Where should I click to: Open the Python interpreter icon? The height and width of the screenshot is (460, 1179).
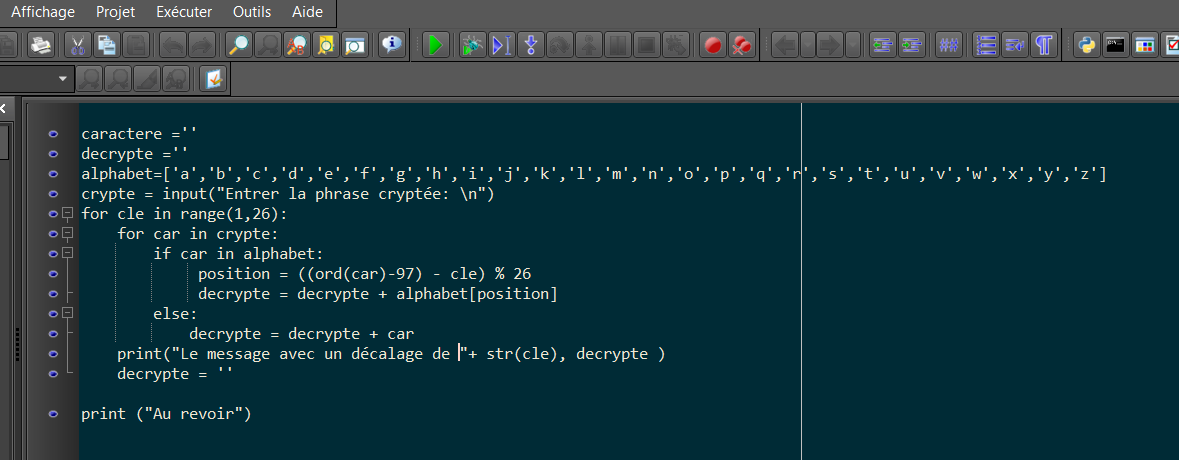click(x=1087, y=45)
